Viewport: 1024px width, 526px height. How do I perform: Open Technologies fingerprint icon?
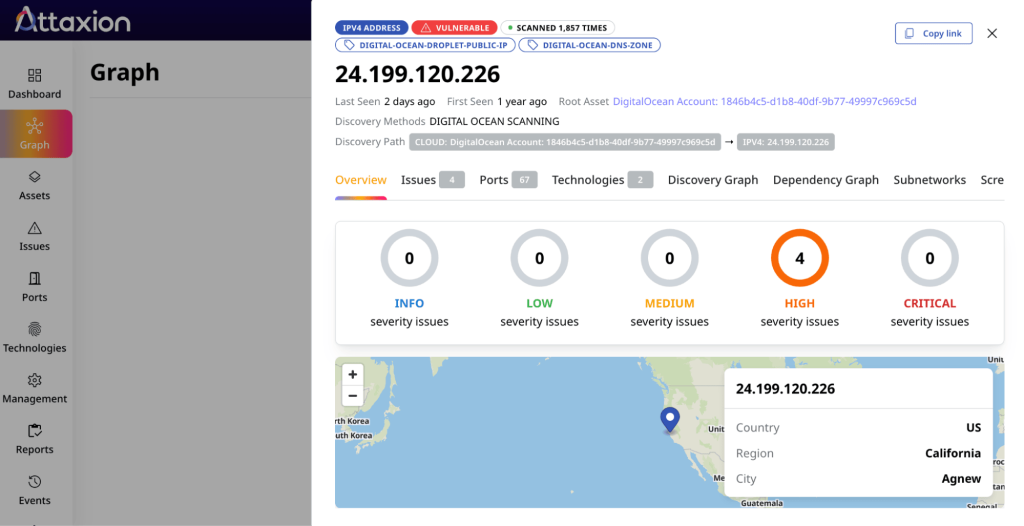35,329
